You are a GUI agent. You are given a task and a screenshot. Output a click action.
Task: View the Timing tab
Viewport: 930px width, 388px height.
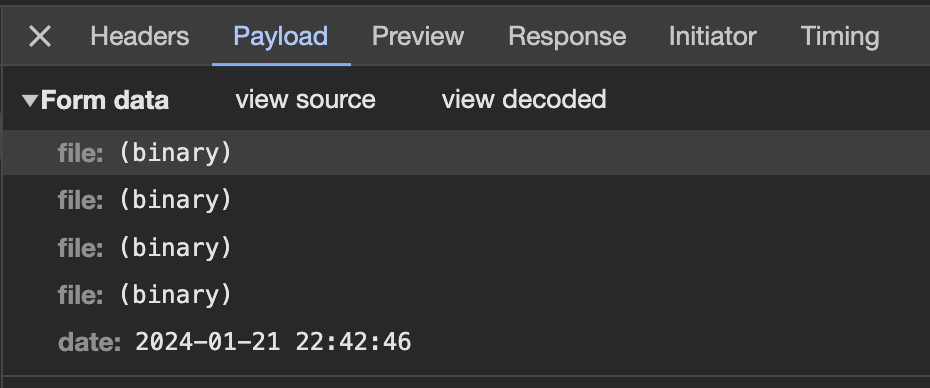pyautogui.click(x=840, y=37)
